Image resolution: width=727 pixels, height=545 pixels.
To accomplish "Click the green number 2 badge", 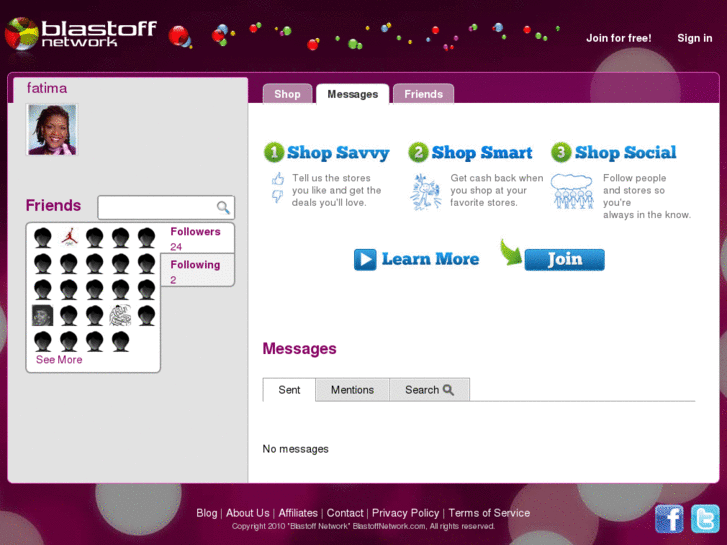I will (418, 152).
